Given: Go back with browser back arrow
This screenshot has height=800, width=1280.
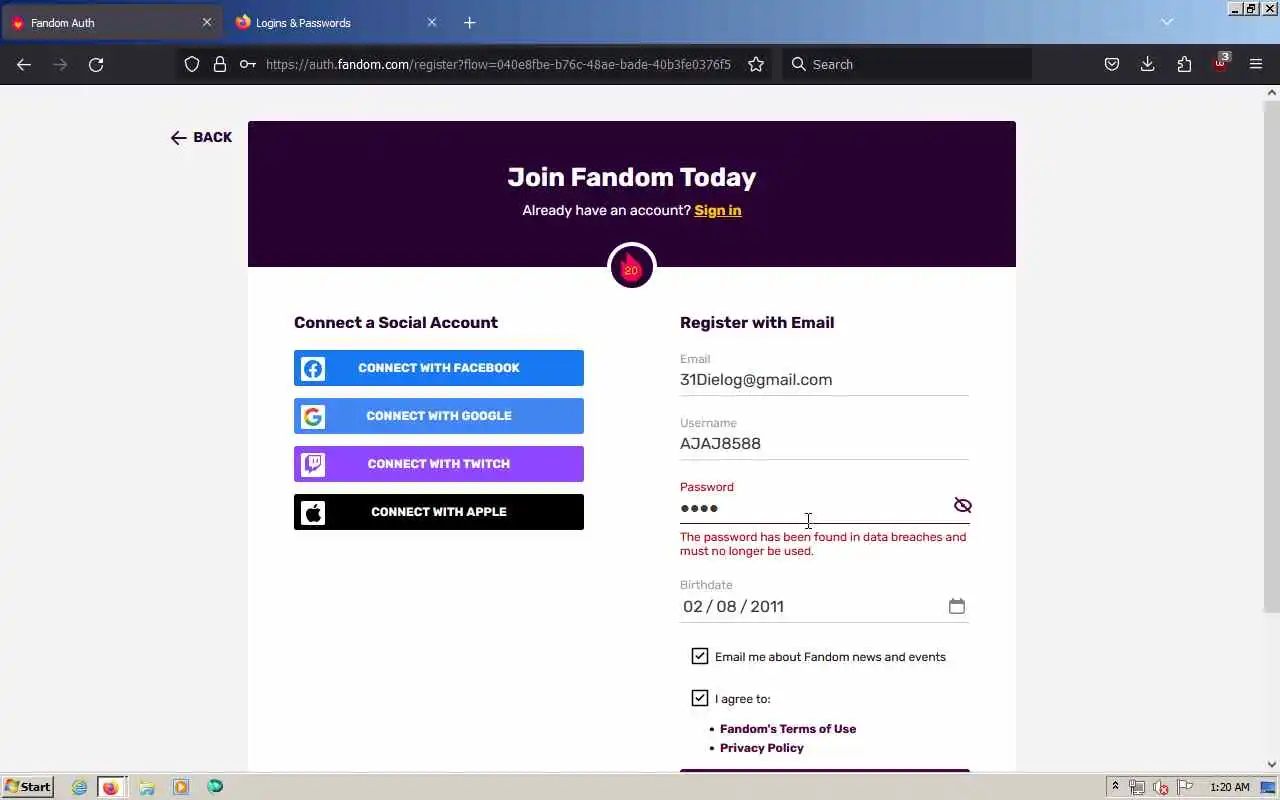Looking at the screenshot, I should (24, 64).
